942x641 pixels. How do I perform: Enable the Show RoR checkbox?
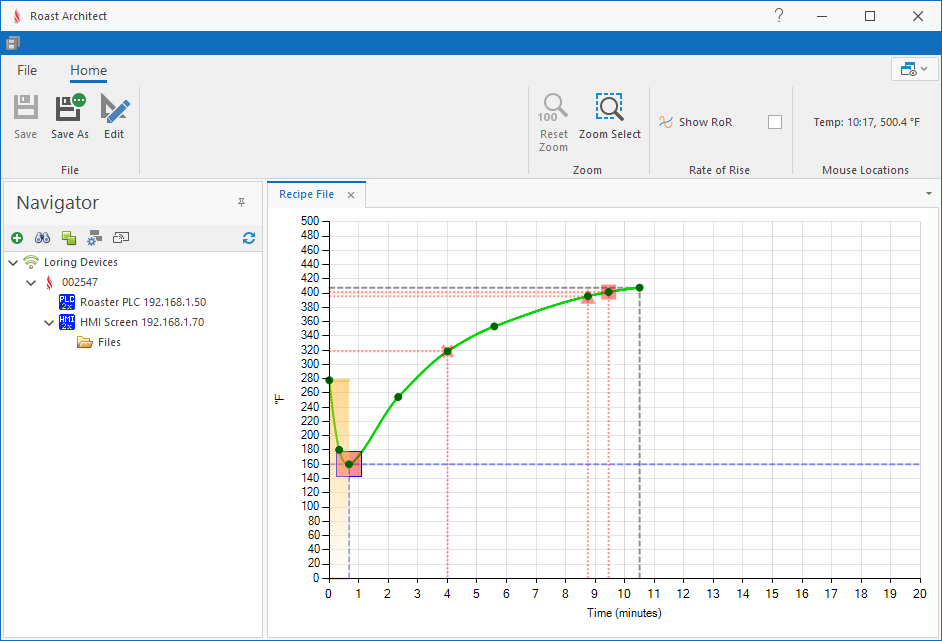pyautogui.click(x=775, y=122)
